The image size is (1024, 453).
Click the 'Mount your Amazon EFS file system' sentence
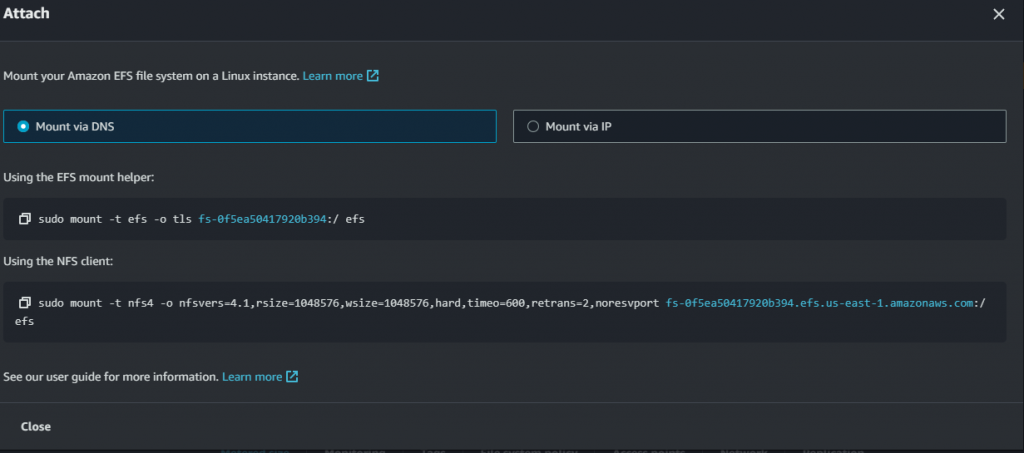pyautogui.click(x=152, y=76)
